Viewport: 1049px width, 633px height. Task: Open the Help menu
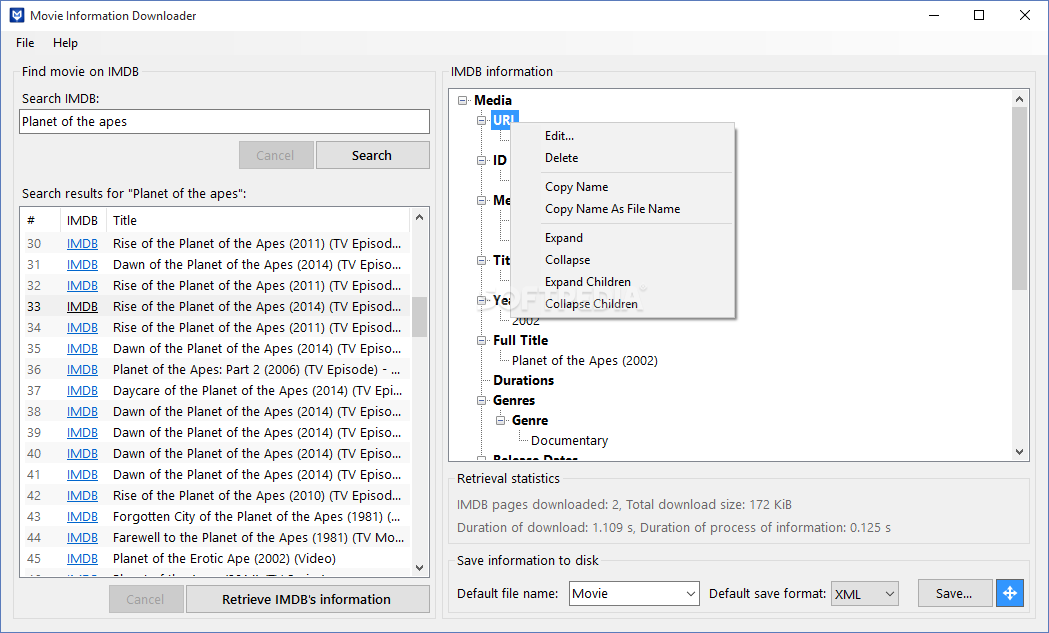point(66,43)
